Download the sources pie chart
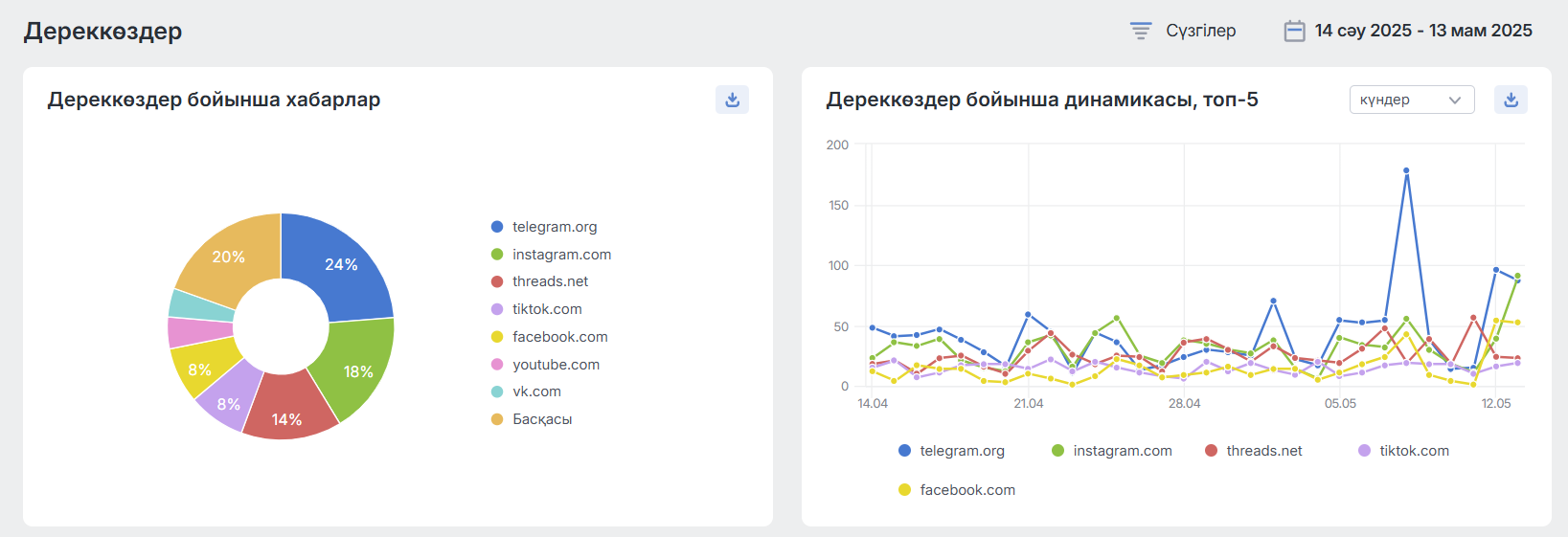The width and height of the screenshot is (1568, 537). coord(732,100)
